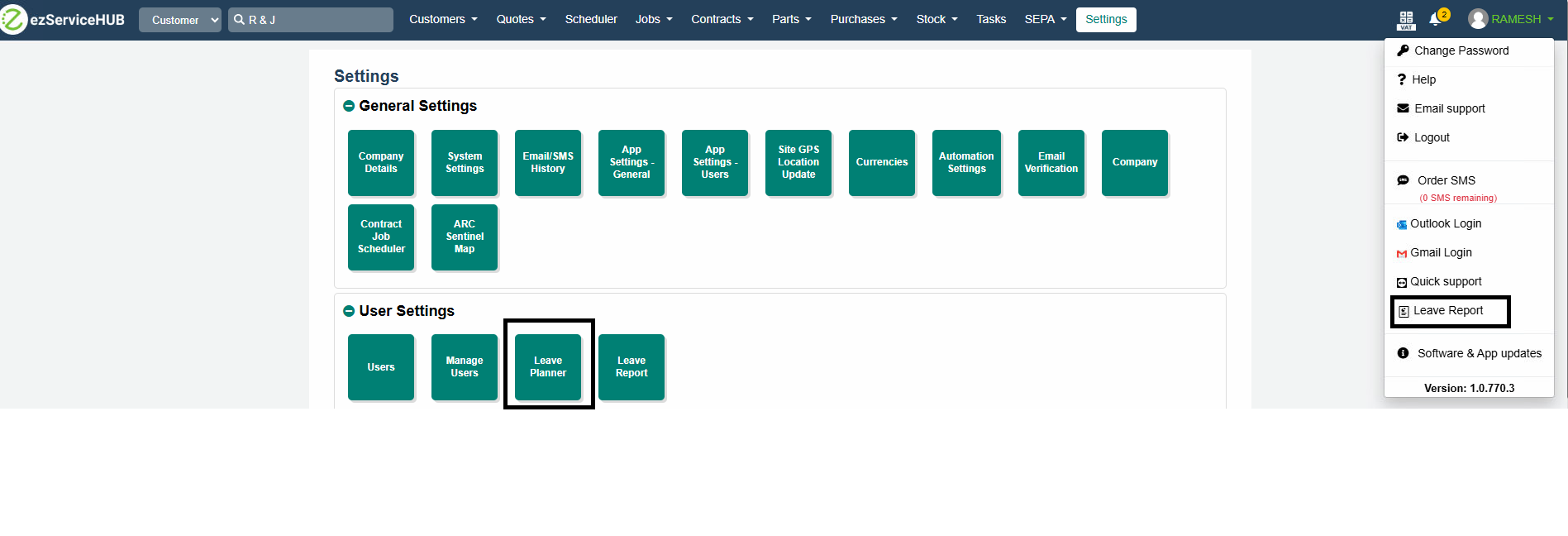Open Quick support from user menu

[x=1445, y=282]
